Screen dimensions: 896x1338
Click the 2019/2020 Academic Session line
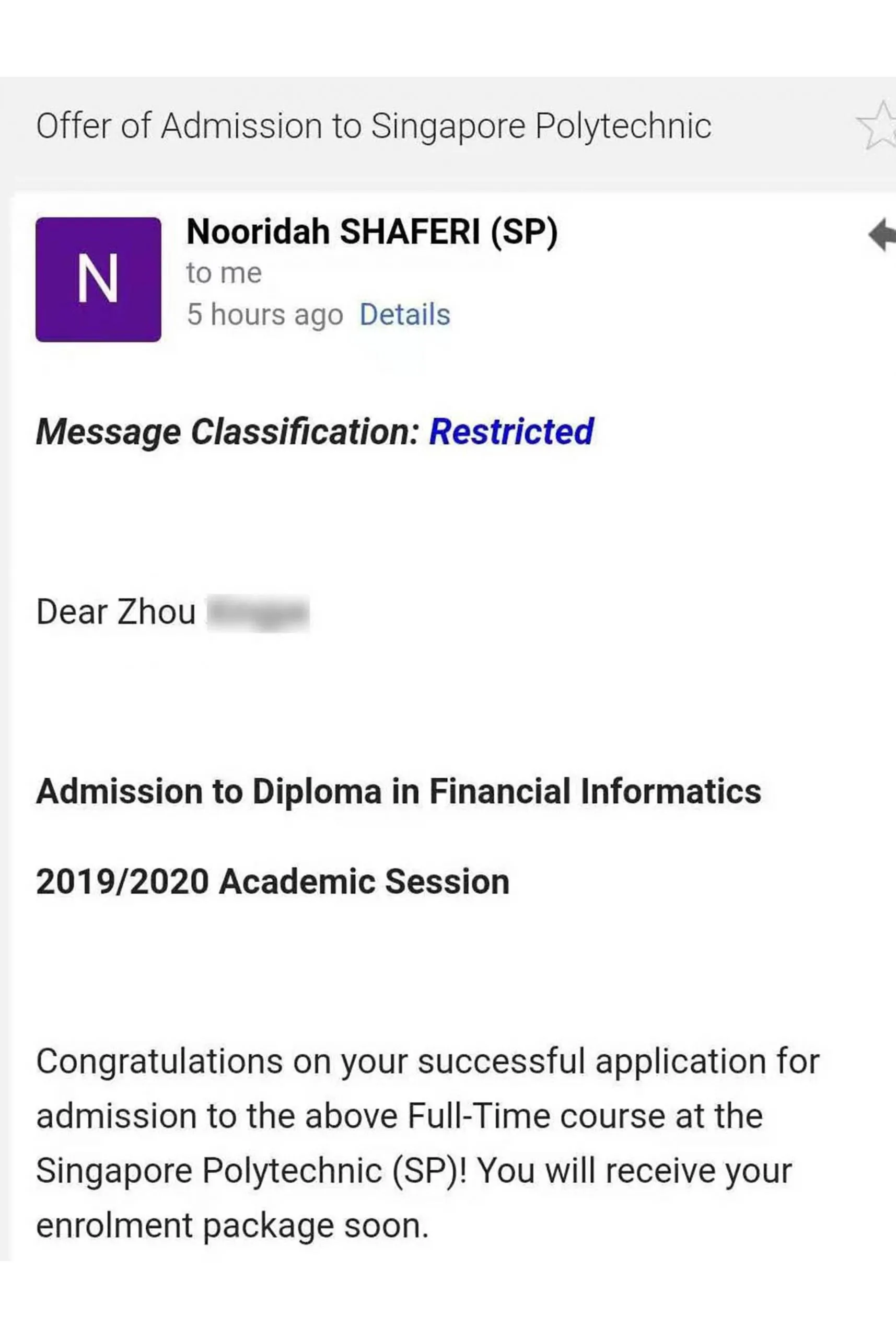coord(273,881)
